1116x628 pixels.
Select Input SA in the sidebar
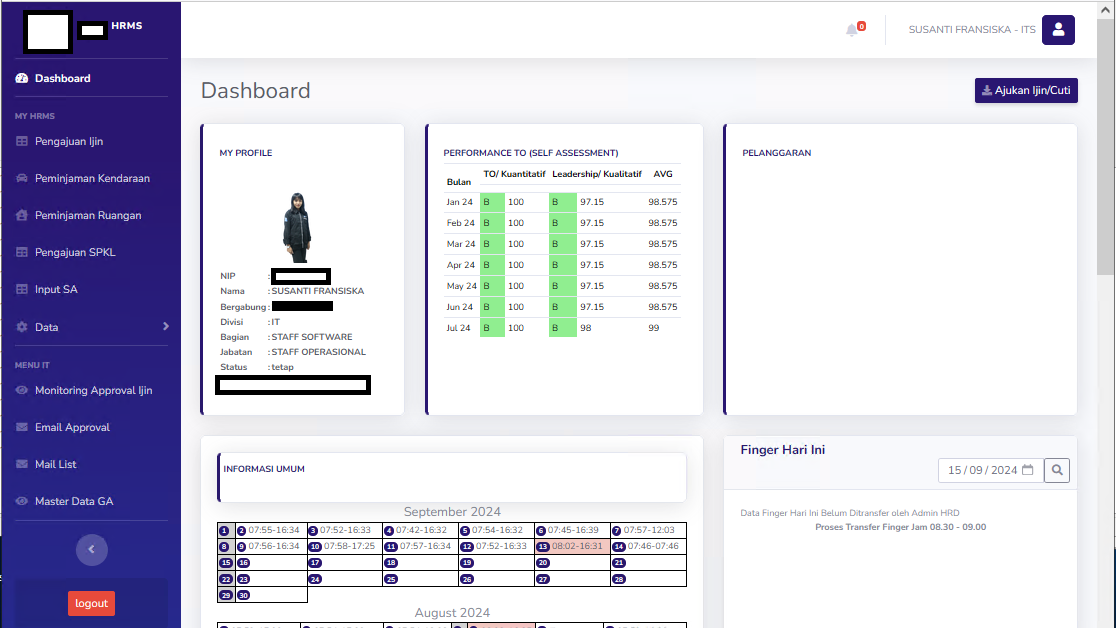56,289
